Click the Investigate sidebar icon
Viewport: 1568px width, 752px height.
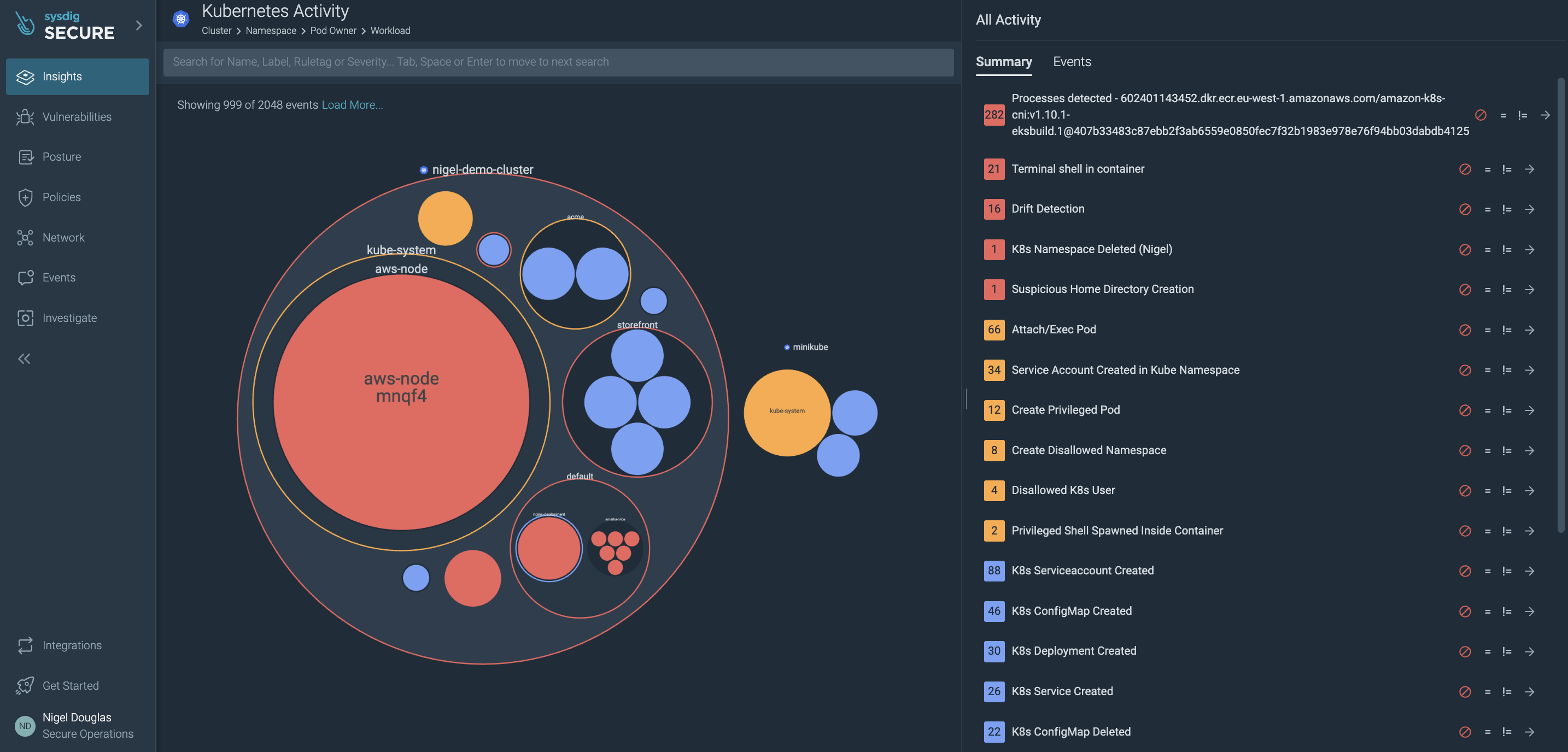pos(25,318)
